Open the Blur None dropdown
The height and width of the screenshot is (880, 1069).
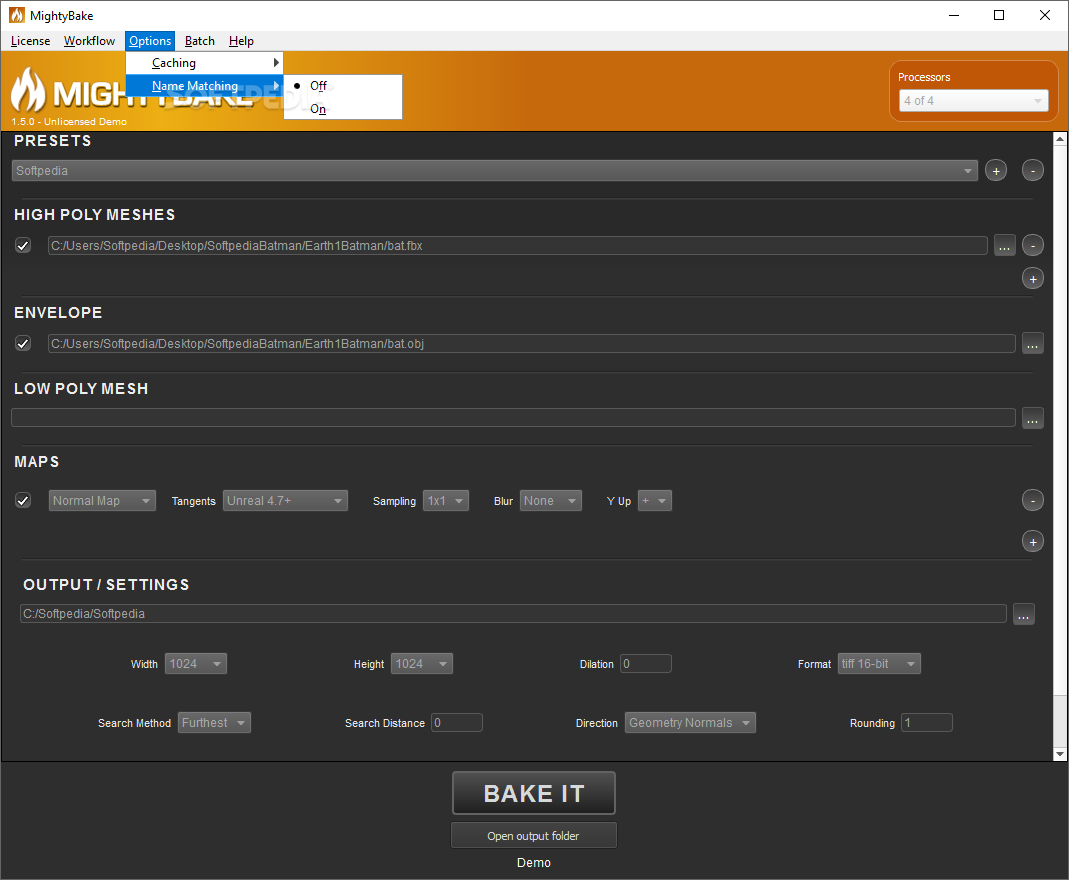551,501
